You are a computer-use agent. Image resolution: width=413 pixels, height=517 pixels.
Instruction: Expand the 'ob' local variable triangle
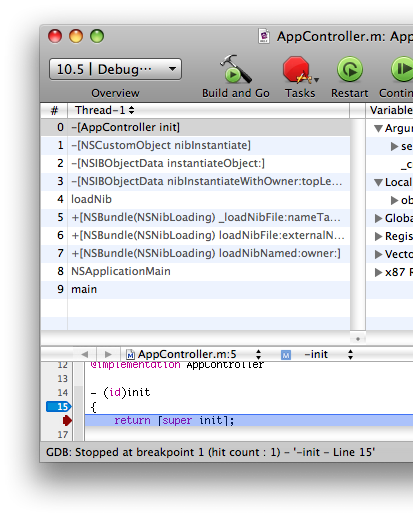pos(394,200)
